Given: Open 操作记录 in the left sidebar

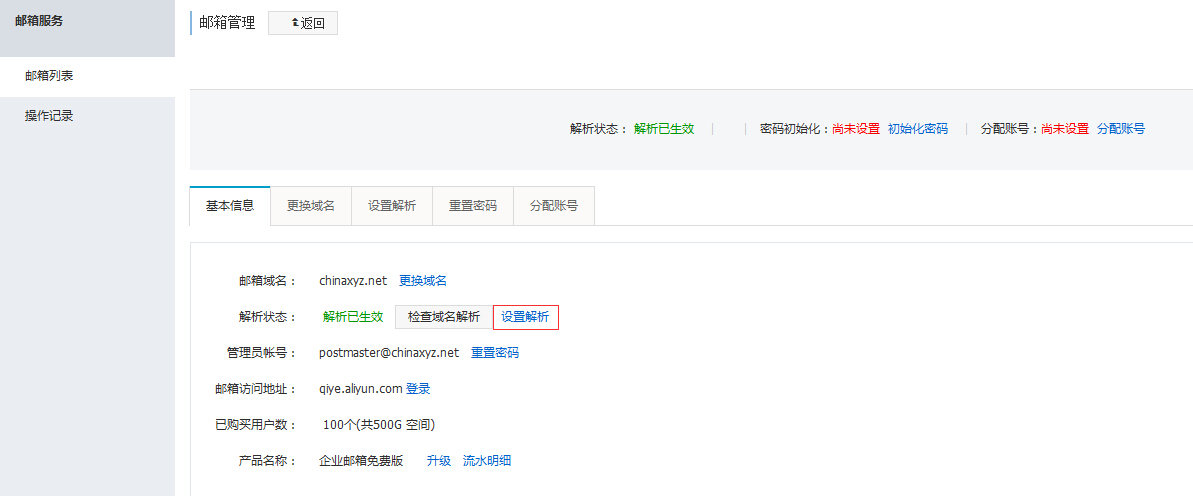Looking at the screenshot, I should coord(49,116).
